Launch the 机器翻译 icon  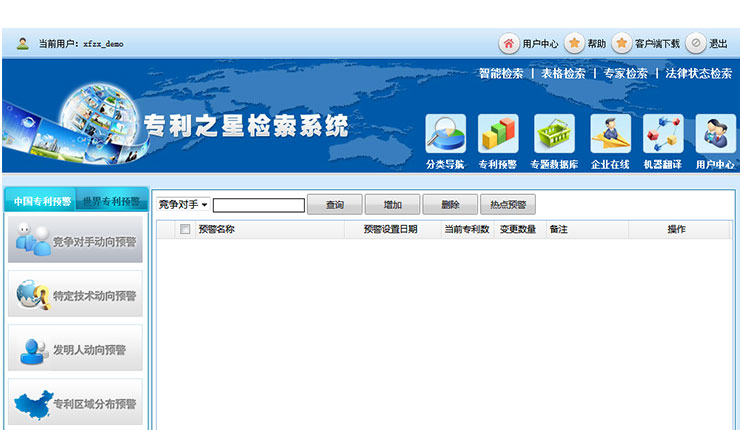pos(662,134)
